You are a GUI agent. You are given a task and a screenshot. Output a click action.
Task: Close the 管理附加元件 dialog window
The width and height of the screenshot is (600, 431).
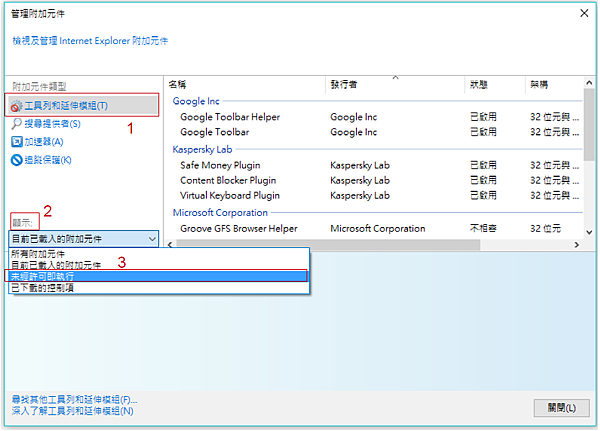pos(584,13)
